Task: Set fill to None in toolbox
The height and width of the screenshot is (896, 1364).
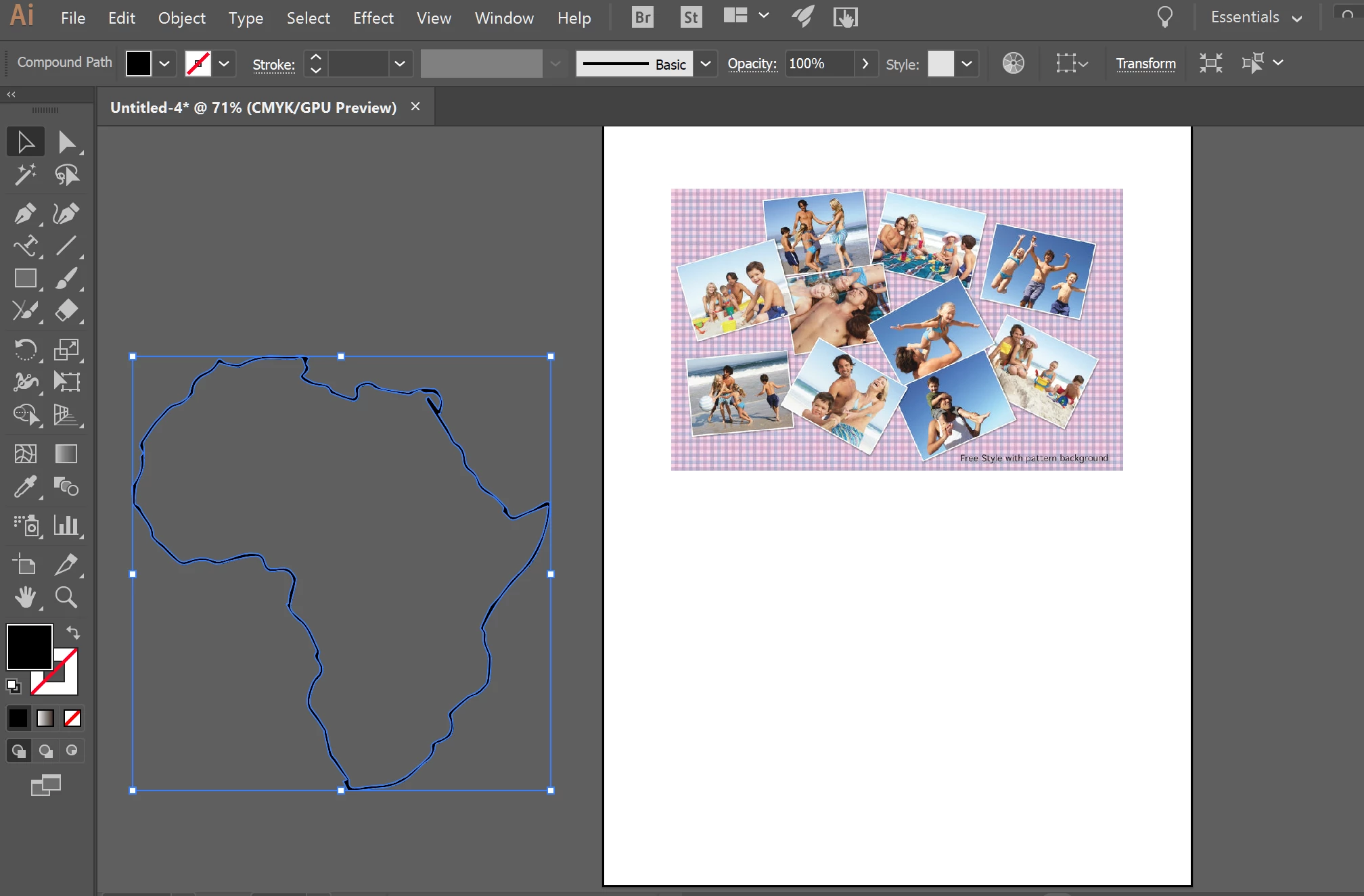Action: (x=72, y=718)
